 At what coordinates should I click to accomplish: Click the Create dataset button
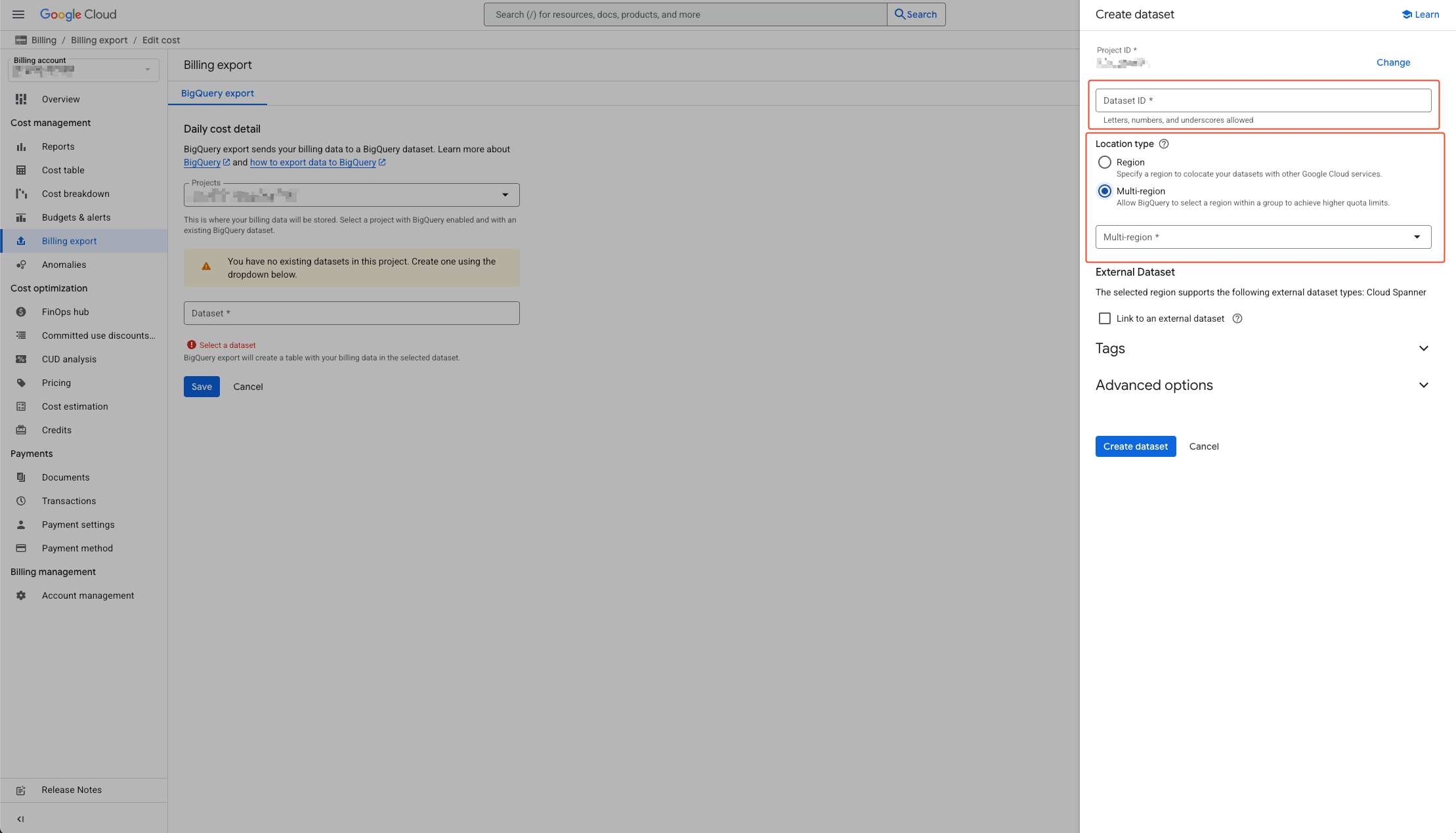coord(1136,446)
